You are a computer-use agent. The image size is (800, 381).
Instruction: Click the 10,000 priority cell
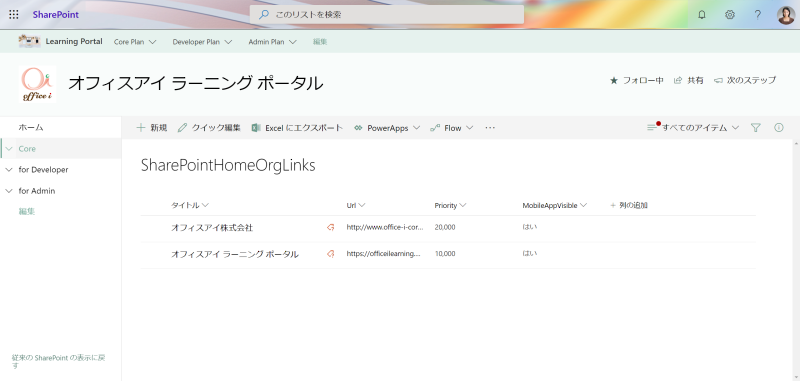click(445, 253)
